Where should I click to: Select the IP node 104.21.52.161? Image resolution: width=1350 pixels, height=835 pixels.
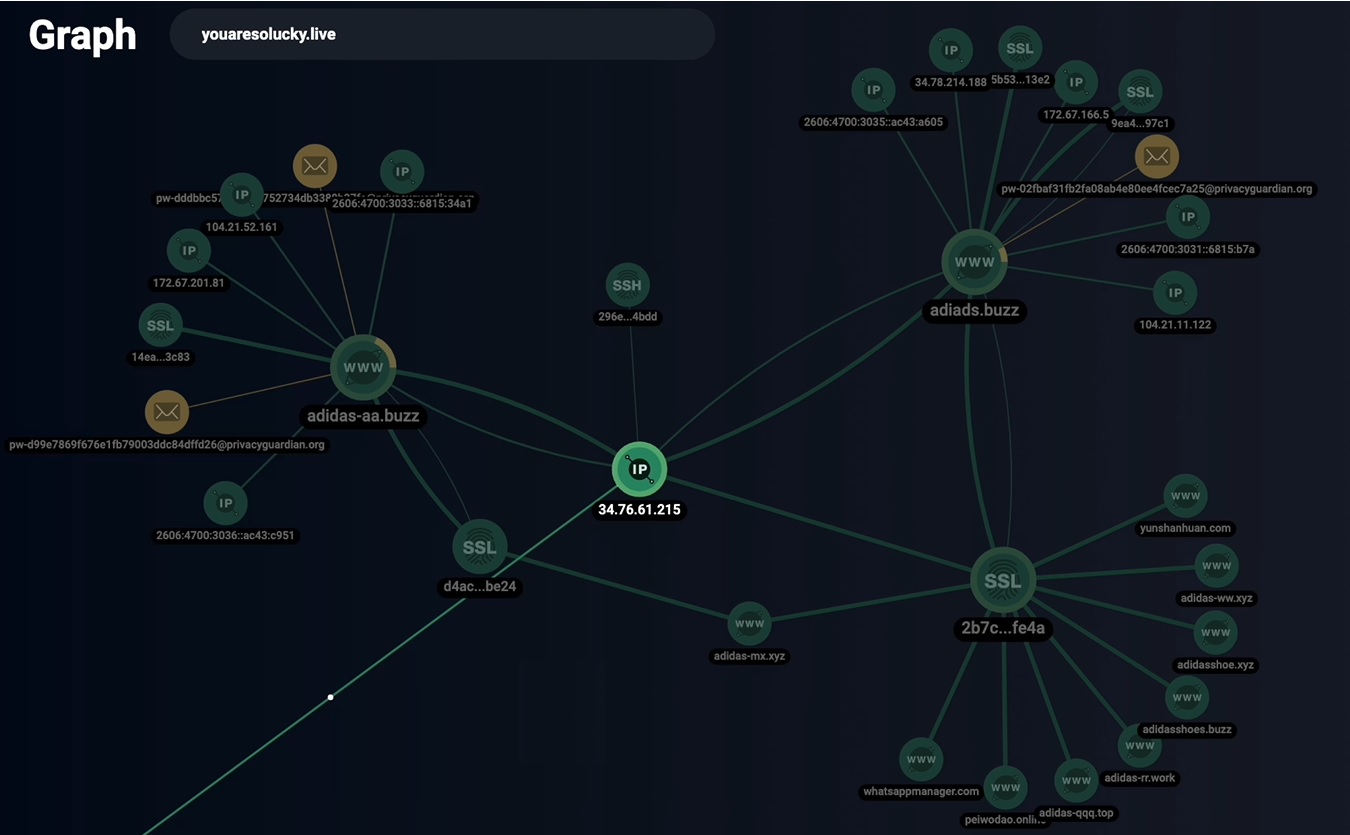(x=241, y=195)
